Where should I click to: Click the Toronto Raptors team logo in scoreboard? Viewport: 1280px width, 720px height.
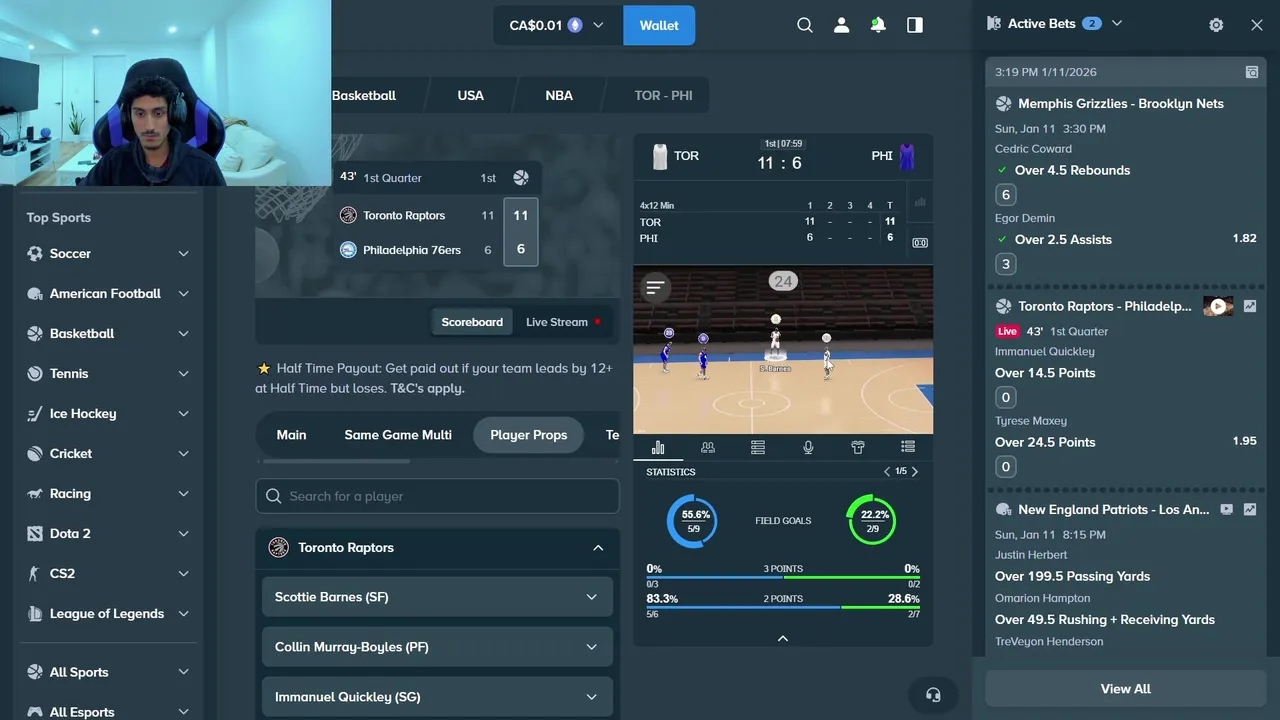(348, 215)
